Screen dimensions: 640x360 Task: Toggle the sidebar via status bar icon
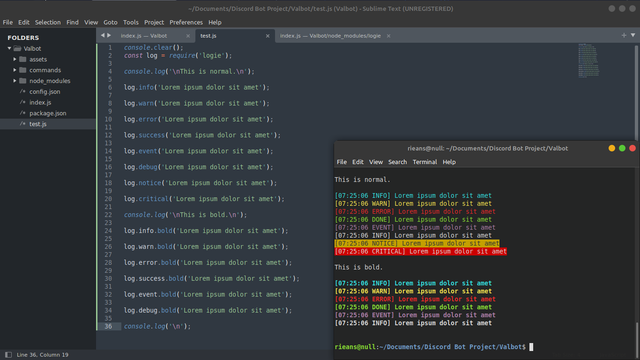point(8,355)
